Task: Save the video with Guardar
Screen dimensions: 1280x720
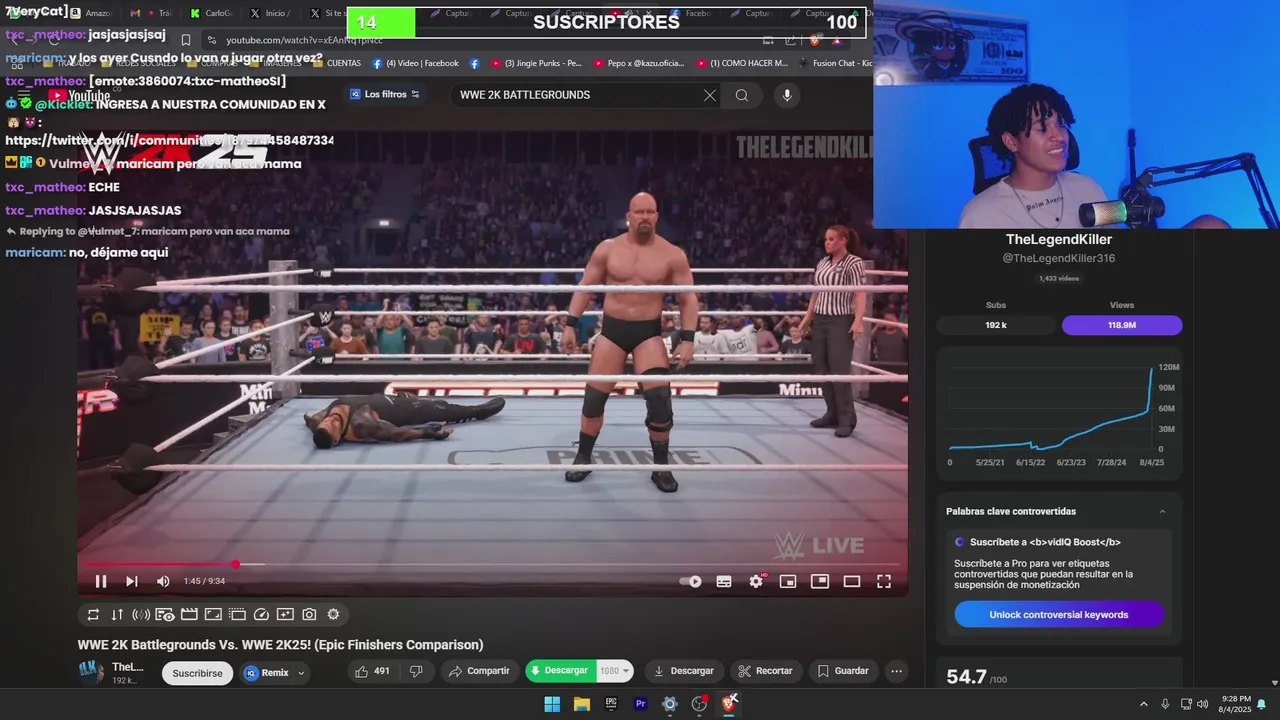Action: (843, 671)
